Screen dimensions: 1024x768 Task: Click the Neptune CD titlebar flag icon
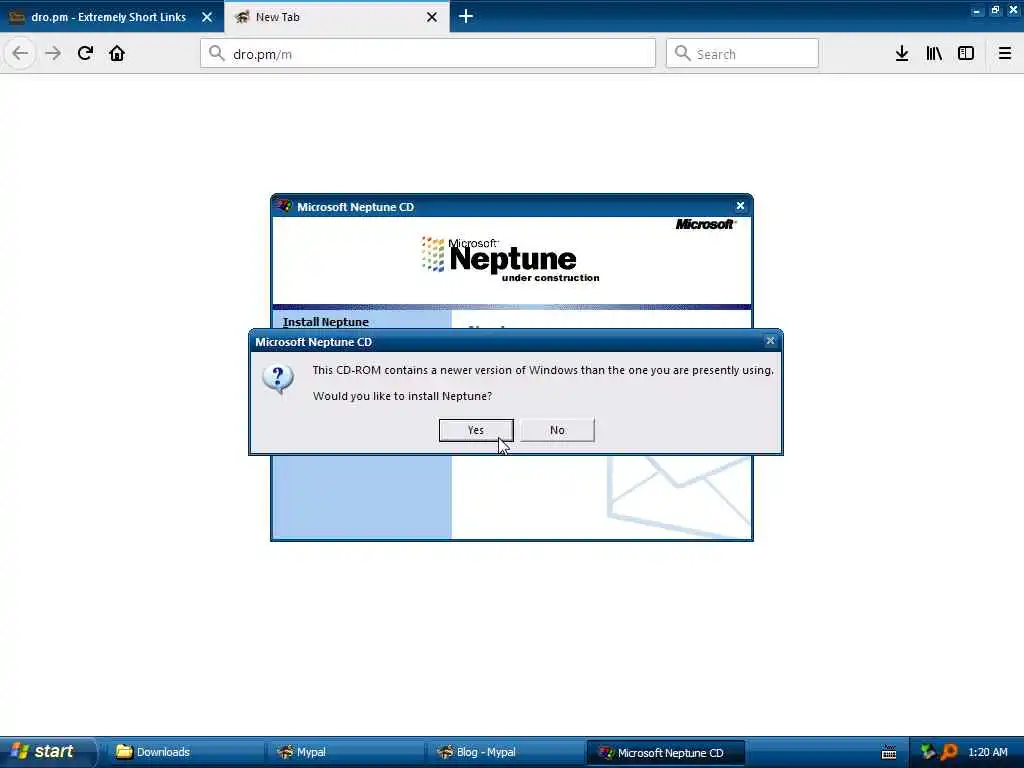pyautogui.click(x=284, y=206)
